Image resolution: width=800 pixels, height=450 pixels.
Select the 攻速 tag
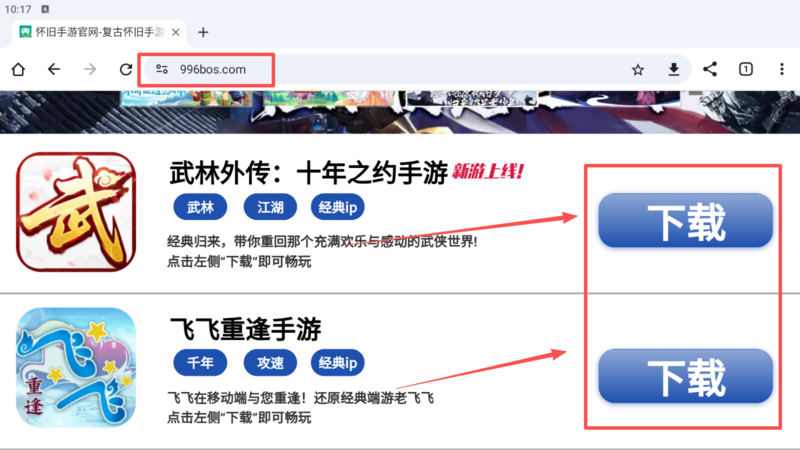click(270, 363)
